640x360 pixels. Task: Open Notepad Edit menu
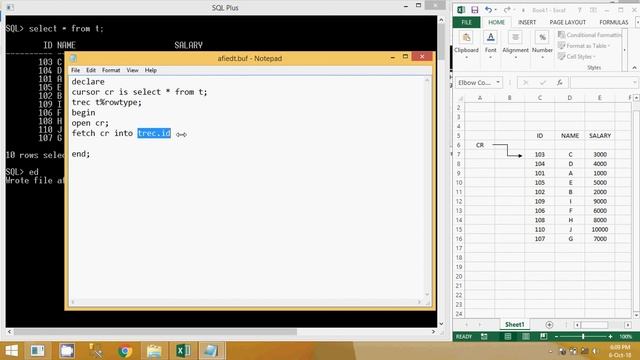tap(91, 70)
